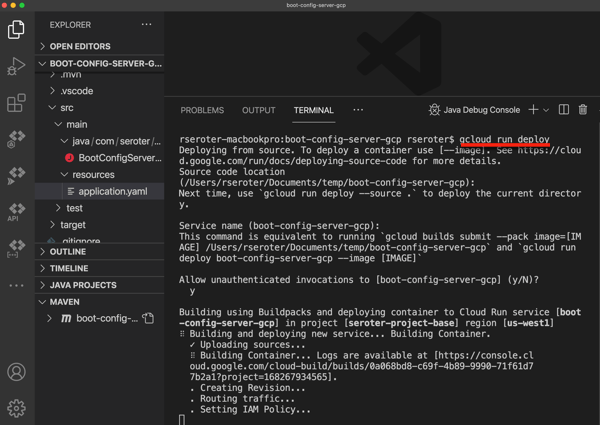Open the Extensions view
Screen dimensions: 600x425
16,103
